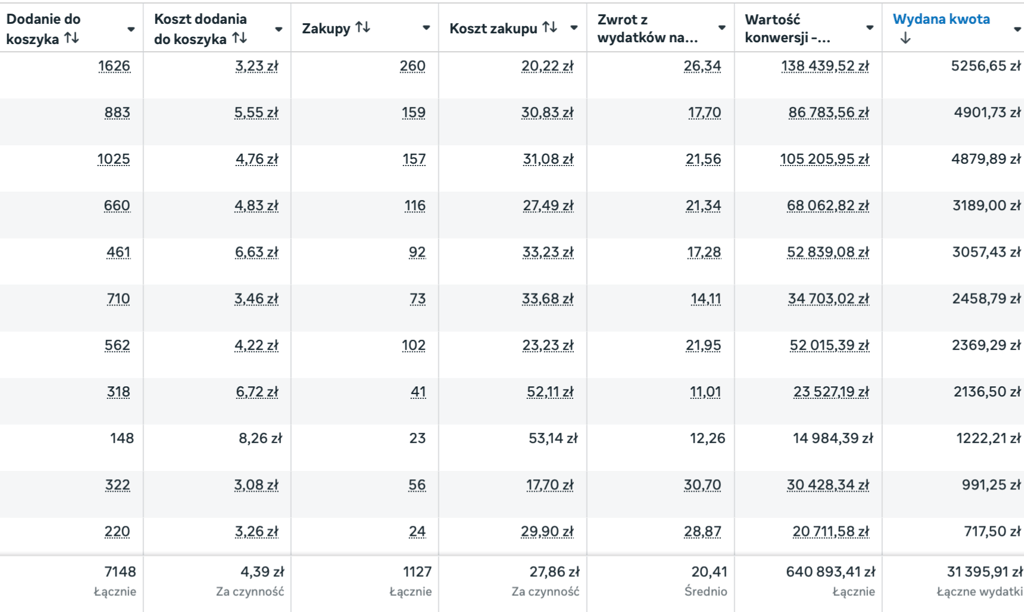Click ROAS value 30,70 link
The image size is (1024, 612).
click(704, 485)
